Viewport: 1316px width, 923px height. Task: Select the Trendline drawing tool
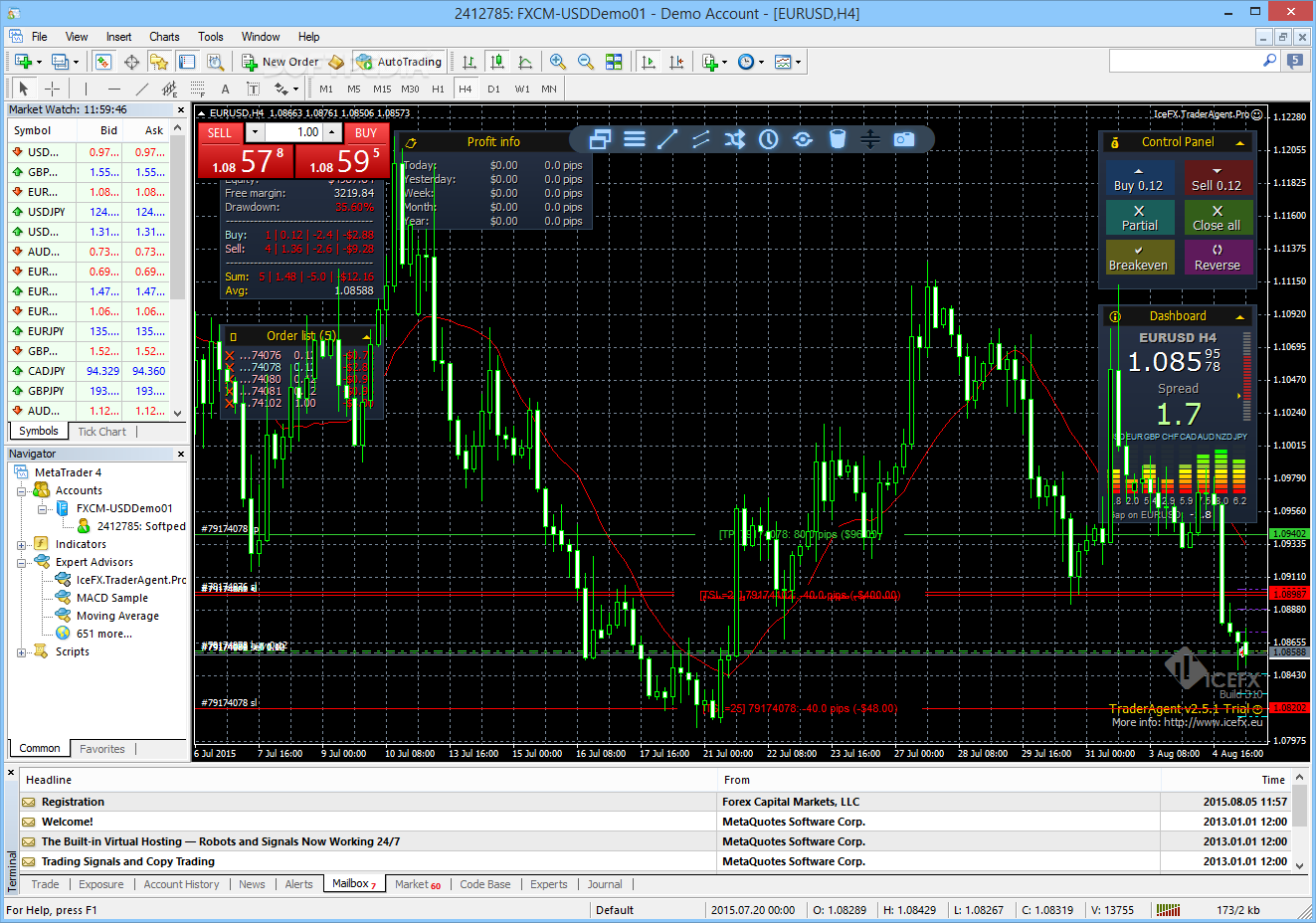(142, 89)
